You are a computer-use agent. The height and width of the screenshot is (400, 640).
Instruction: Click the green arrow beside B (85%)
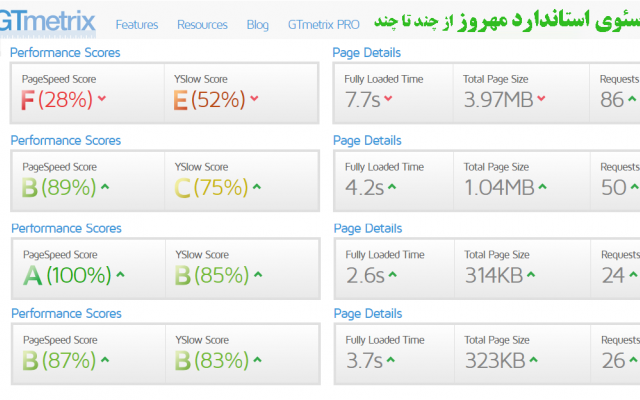(258, 274)
